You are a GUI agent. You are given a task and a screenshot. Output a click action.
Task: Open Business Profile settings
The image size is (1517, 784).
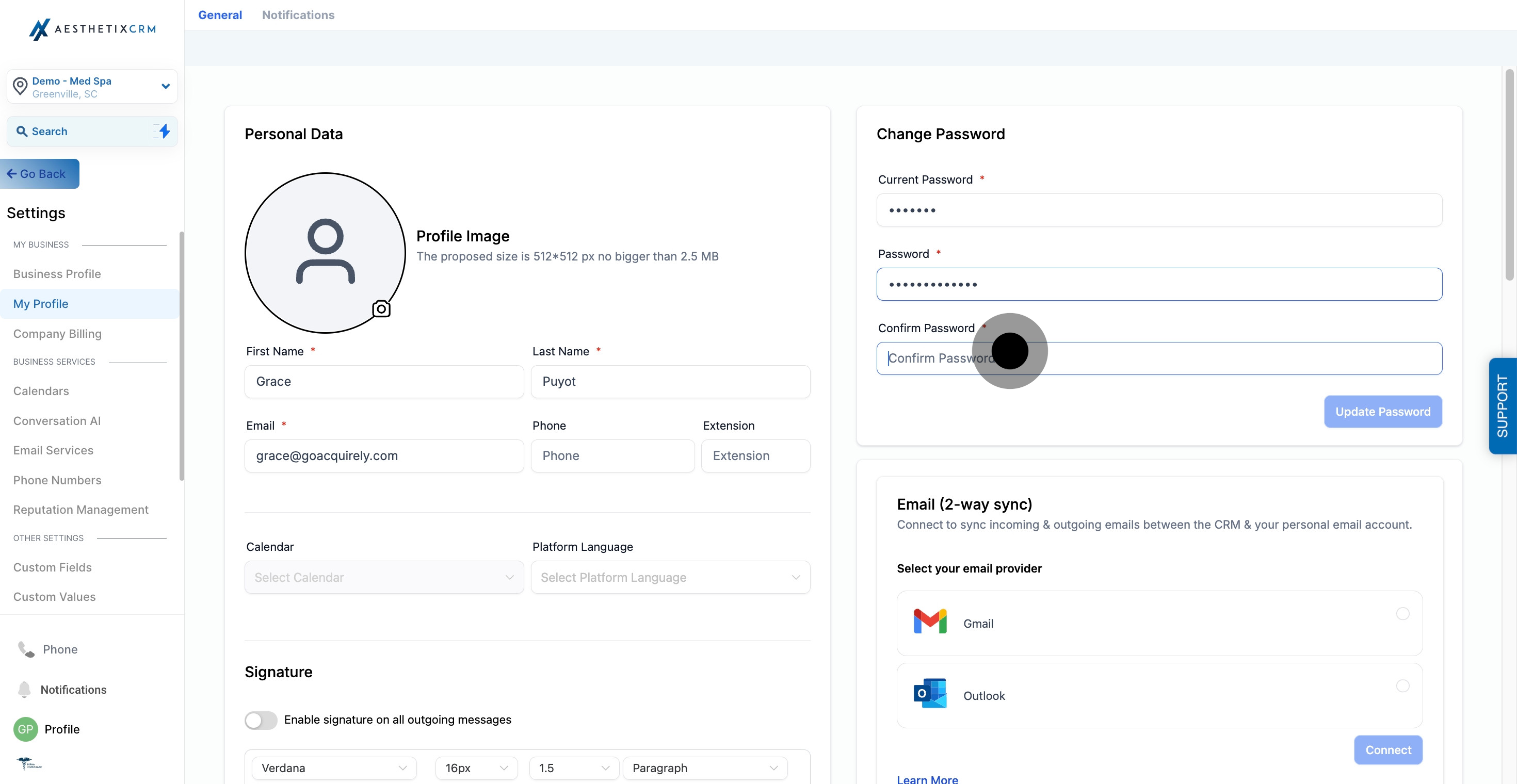click(x=57, y=274)
